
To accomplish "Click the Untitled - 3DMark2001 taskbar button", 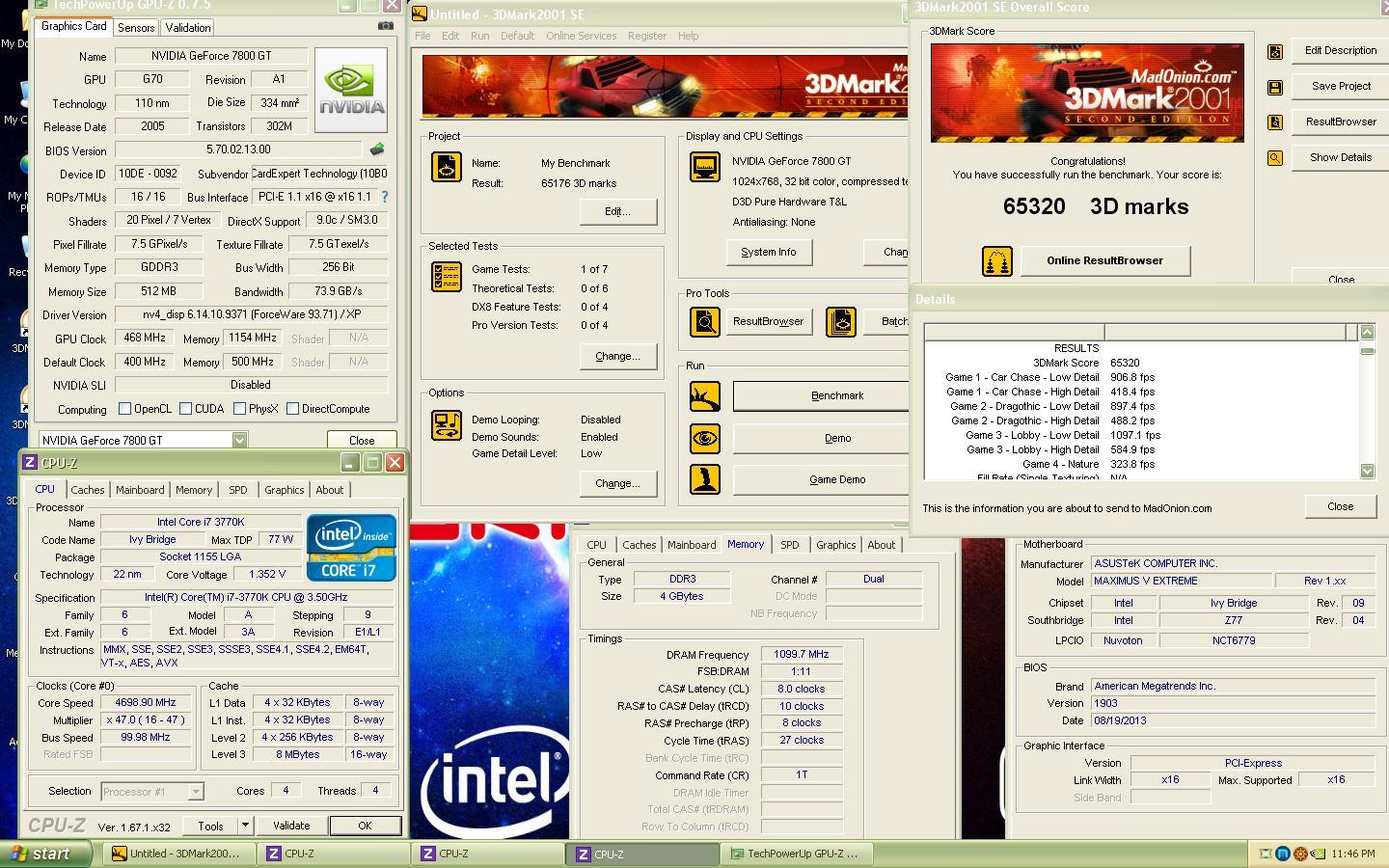I will (x=180, y=854).
